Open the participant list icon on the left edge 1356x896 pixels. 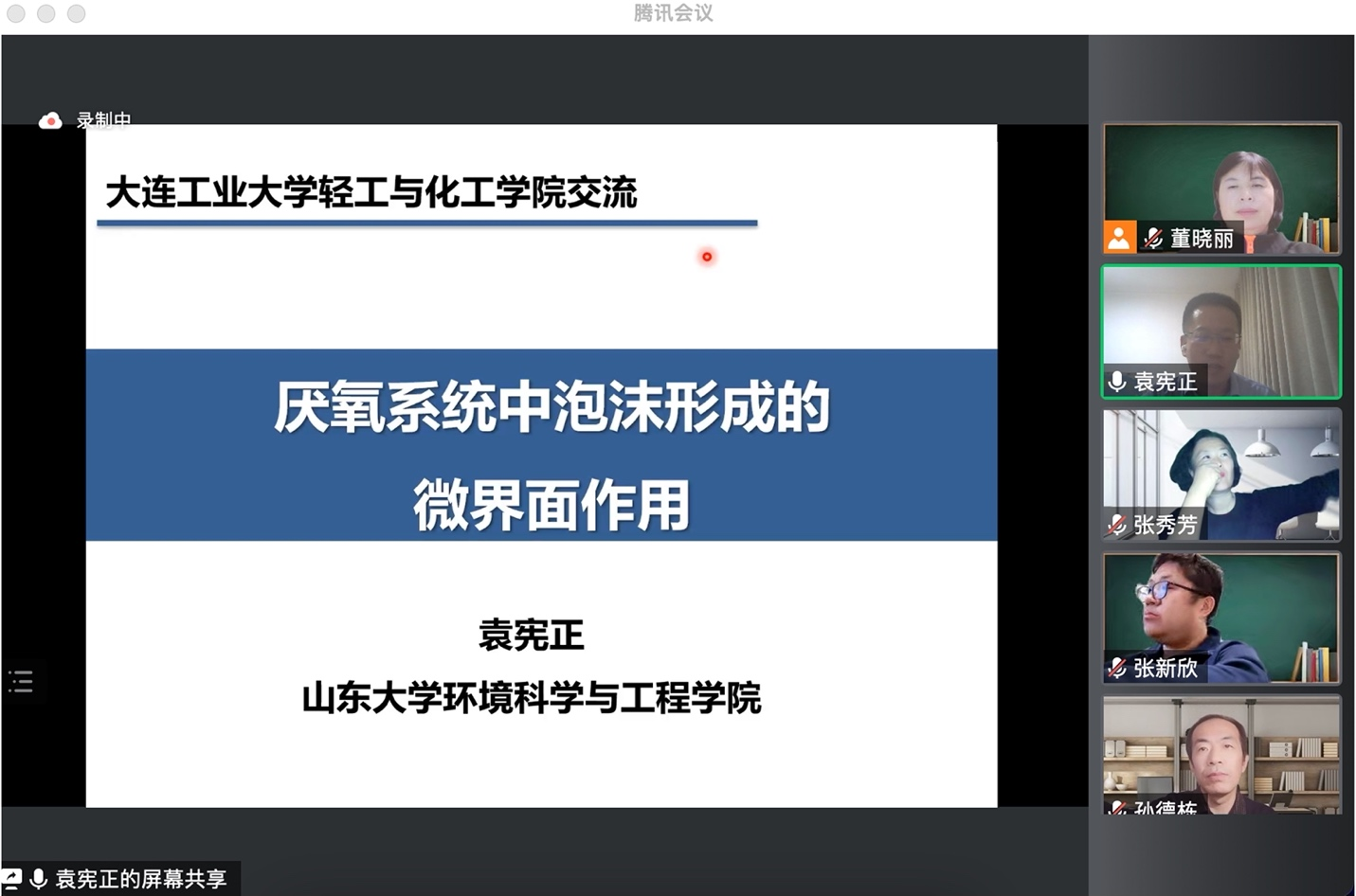click(20, 681)
